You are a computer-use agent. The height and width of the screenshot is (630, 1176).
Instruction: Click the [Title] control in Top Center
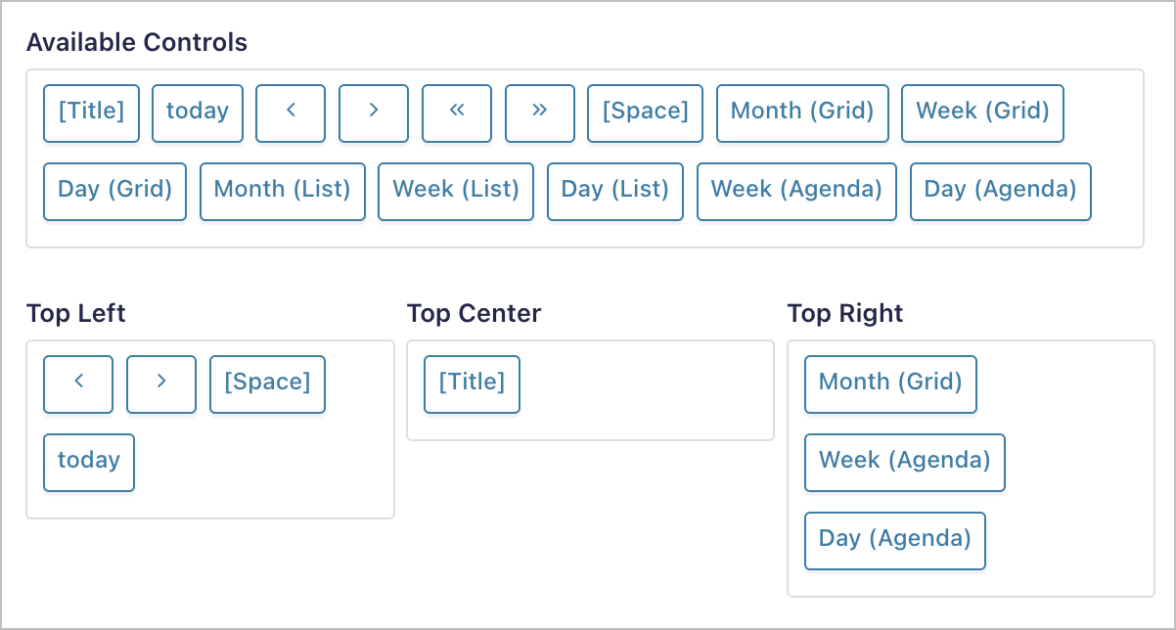(471, 384)
